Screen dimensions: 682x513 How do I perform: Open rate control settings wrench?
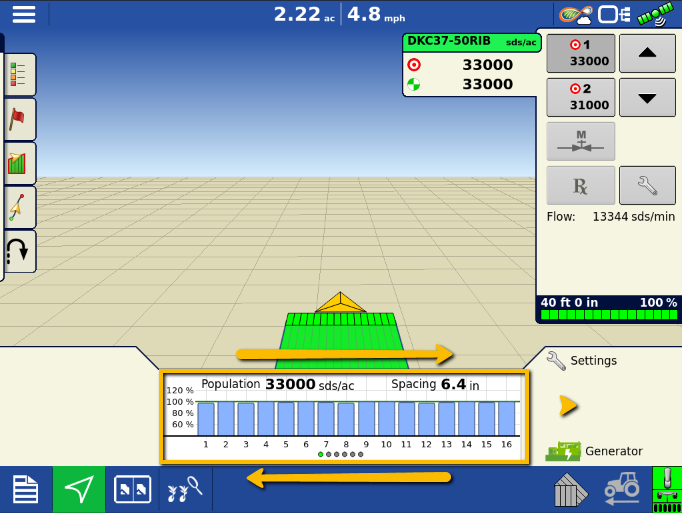pyautogui.click(x=647, y=185)
